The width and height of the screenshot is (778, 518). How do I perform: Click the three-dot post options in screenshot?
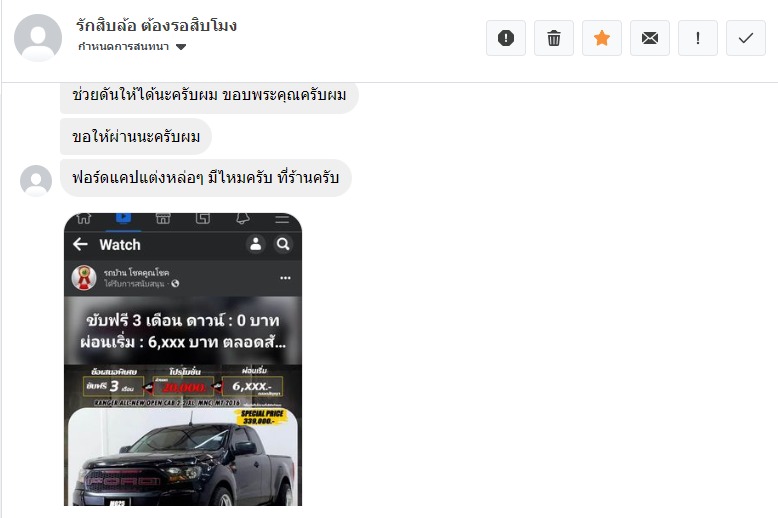(285, 278)
